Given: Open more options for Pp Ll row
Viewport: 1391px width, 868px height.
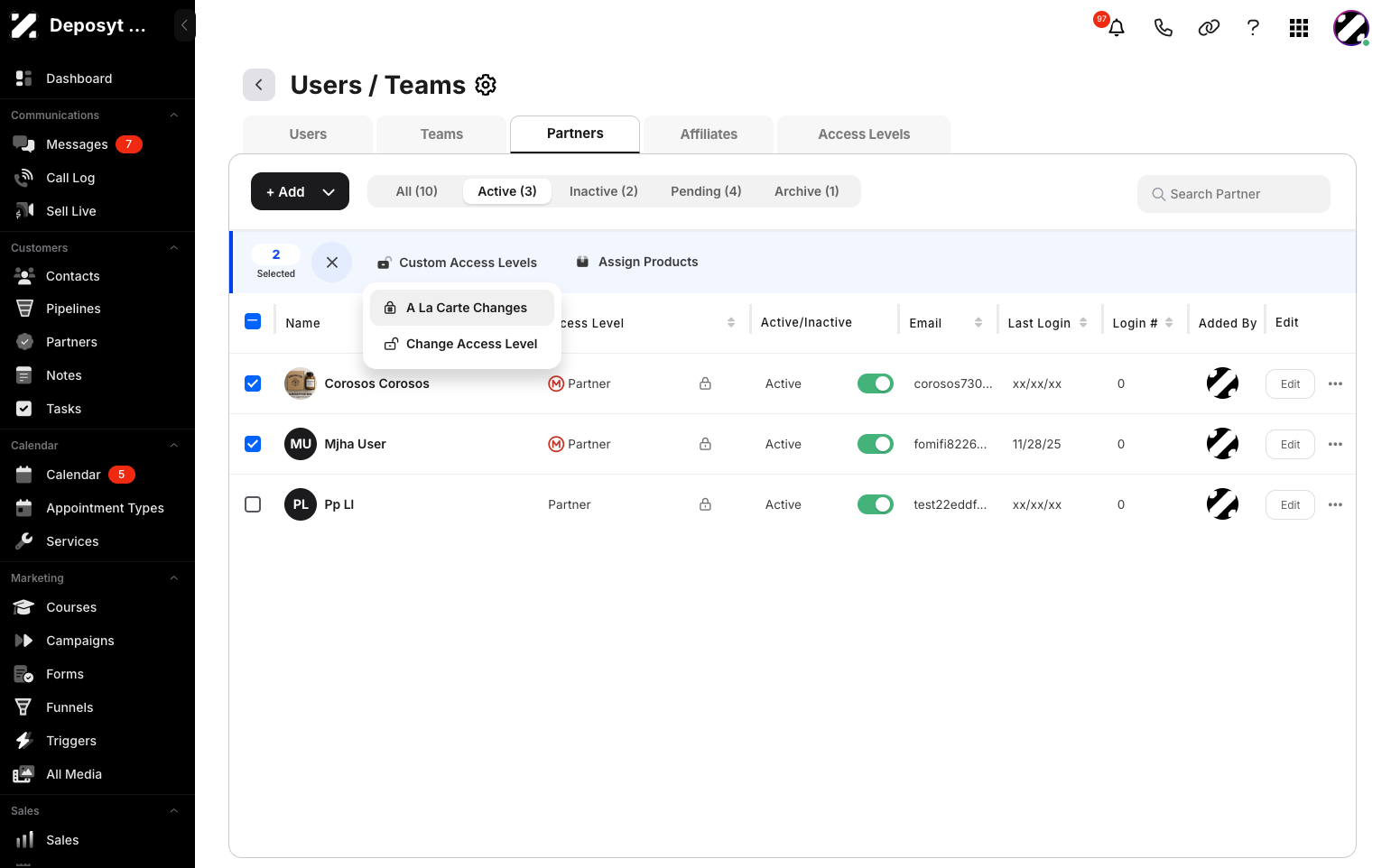Looking at the screenshot, I should click(1335, 504).
